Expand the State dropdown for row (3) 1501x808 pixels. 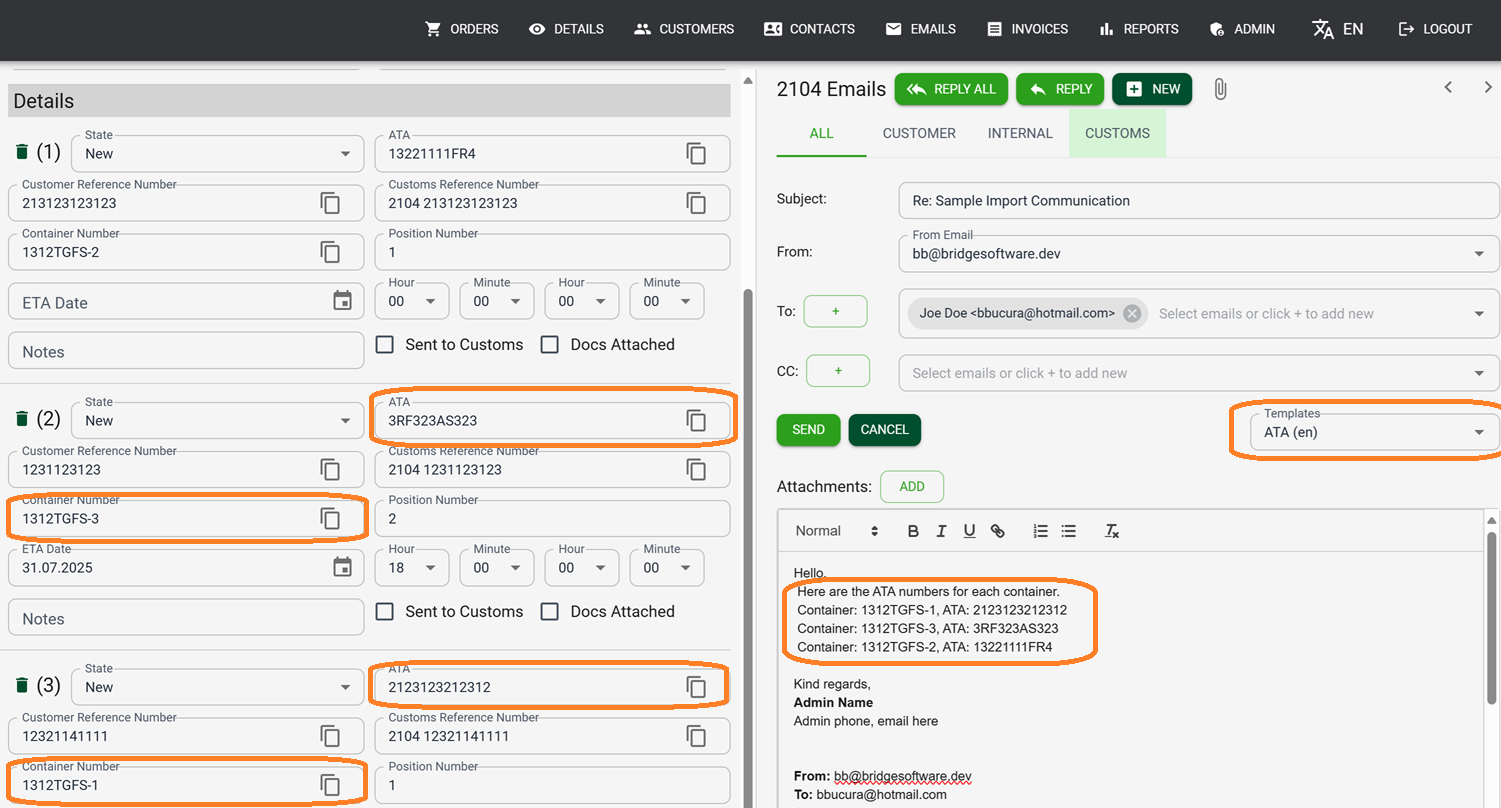tap(217, 687)
